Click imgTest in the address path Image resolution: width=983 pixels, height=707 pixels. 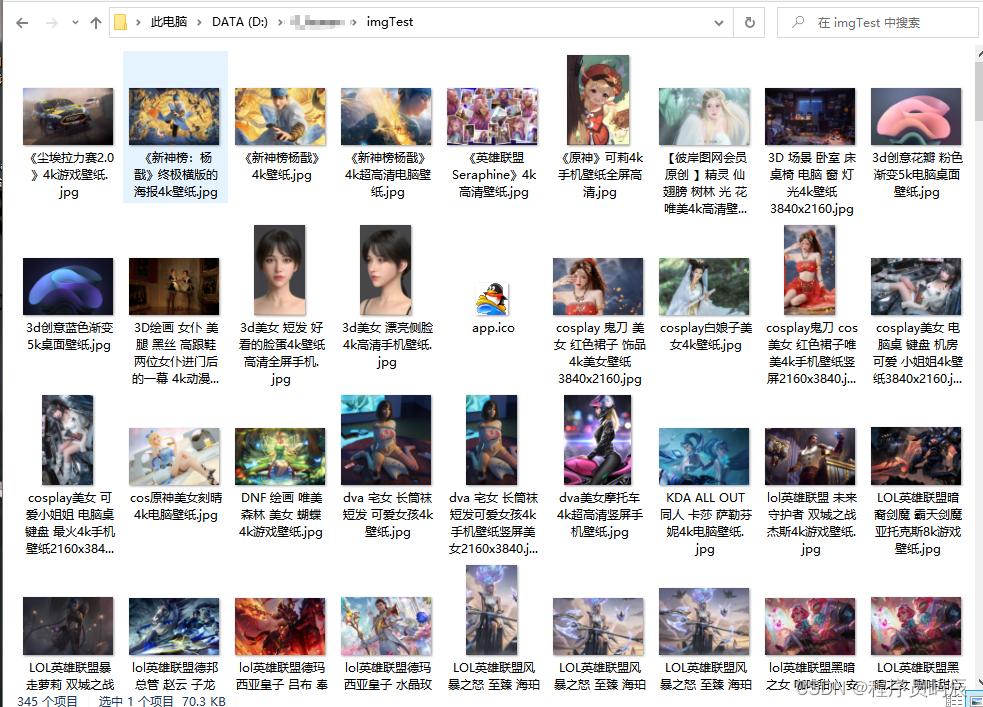coord(389,22)
